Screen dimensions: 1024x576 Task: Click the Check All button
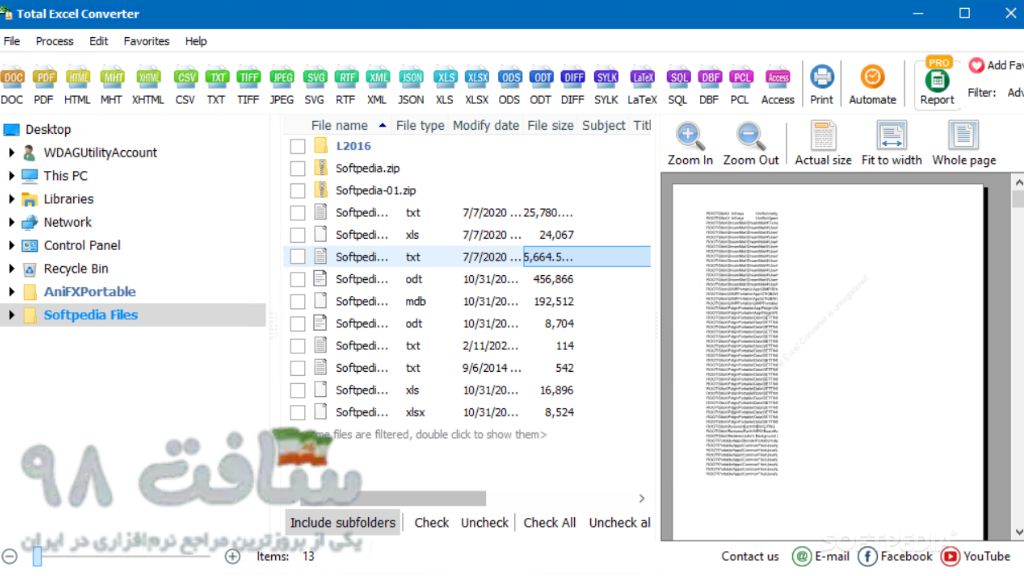[549, 522]
